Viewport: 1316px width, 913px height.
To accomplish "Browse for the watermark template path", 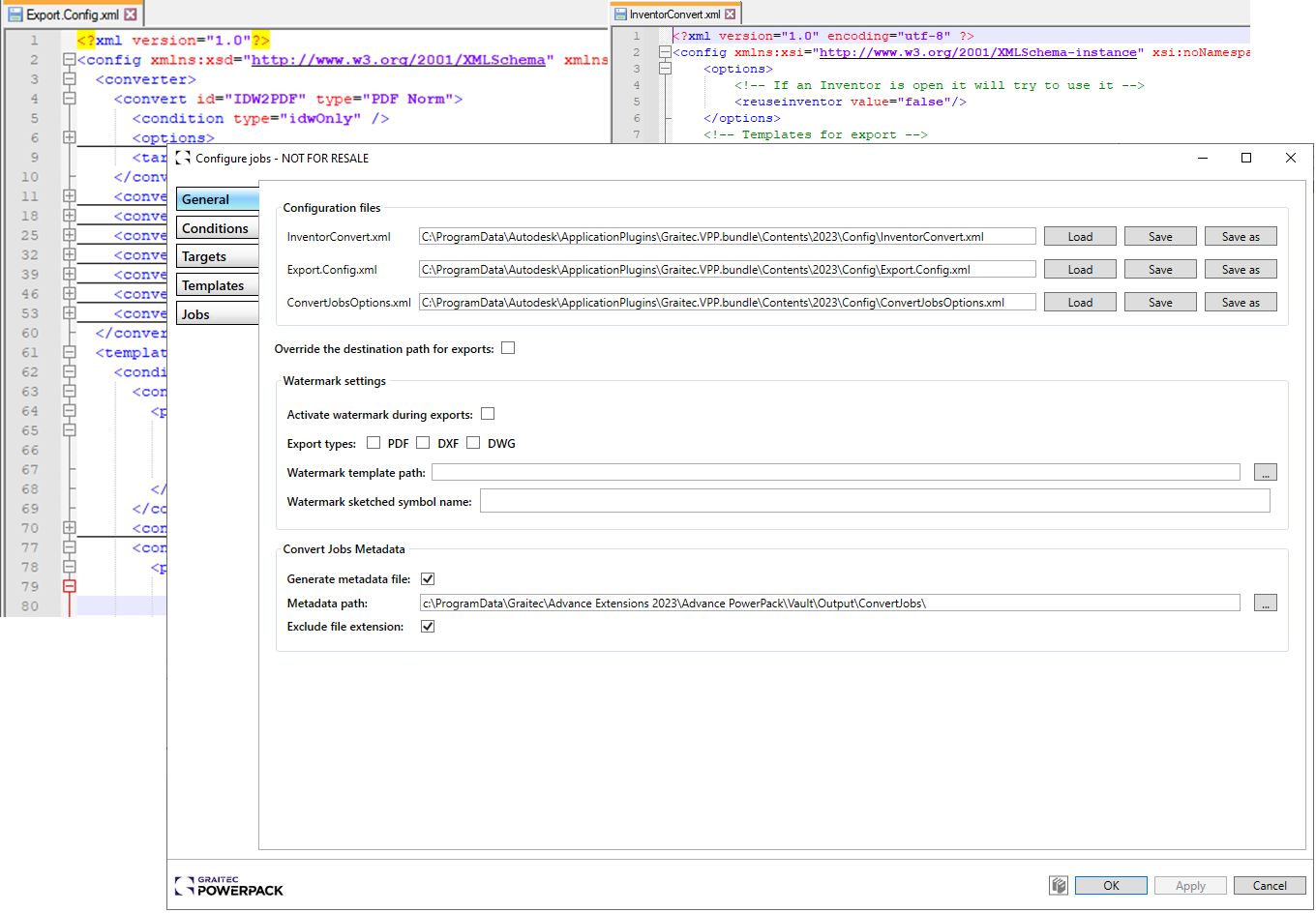I will 1266,472.
